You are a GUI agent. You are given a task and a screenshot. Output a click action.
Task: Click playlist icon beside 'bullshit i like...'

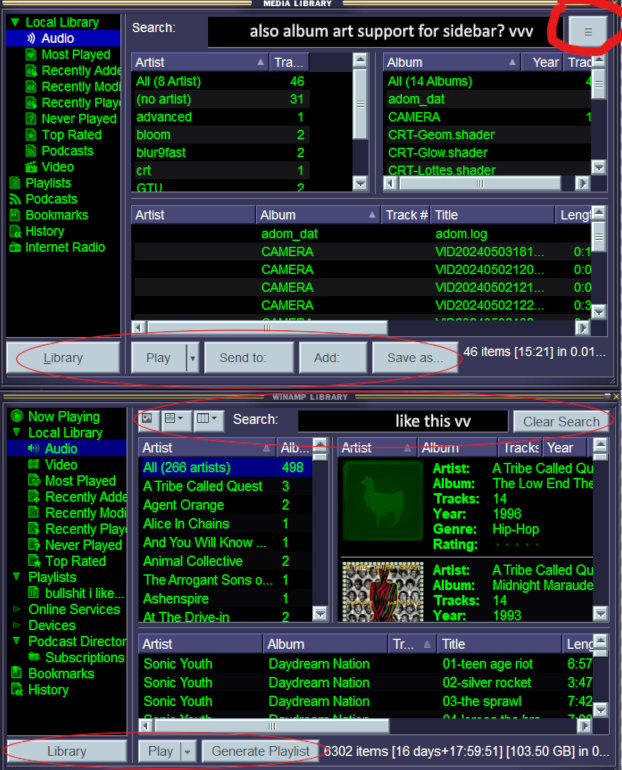[33, 593]
